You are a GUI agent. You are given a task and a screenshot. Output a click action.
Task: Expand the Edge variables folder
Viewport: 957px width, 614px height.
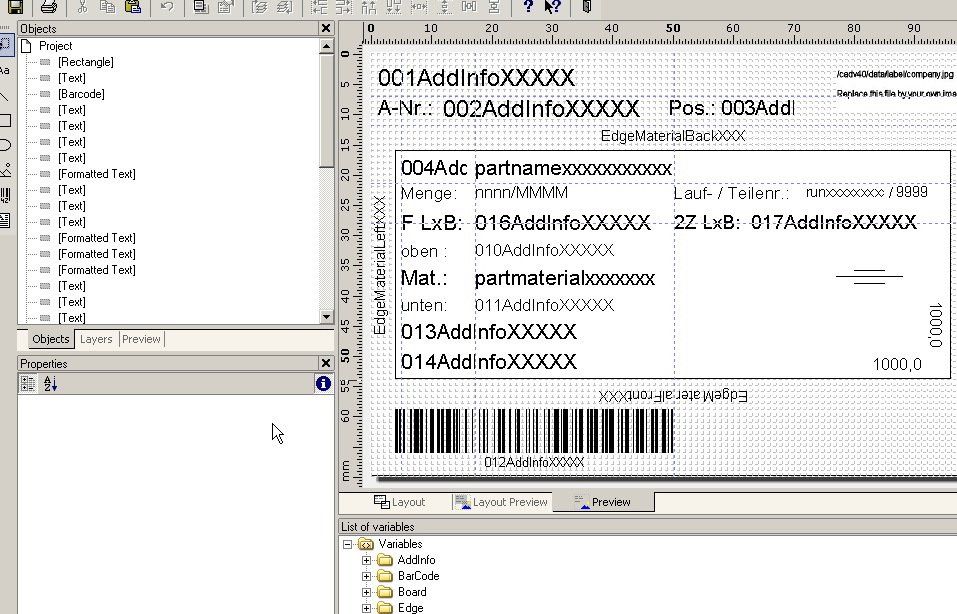pyautogui.click(x=366, y=608)
